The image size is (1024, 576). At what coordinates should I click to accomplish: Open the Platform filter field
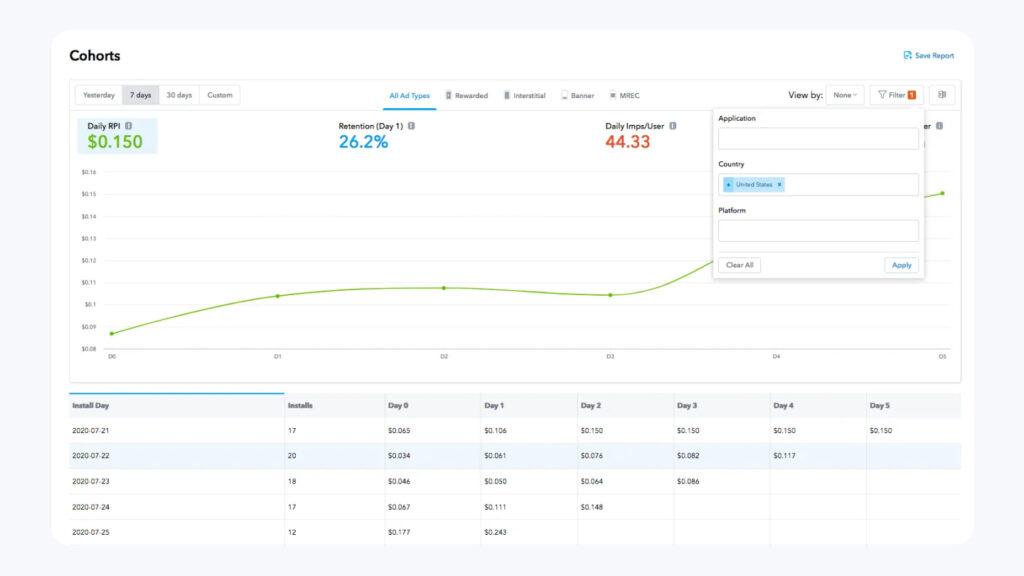[818, 231]
